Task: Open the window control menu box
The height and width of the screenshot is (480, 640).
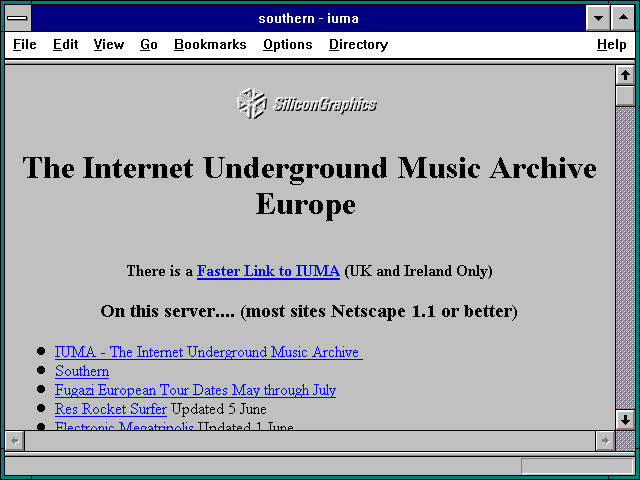Action: [18, 18]
